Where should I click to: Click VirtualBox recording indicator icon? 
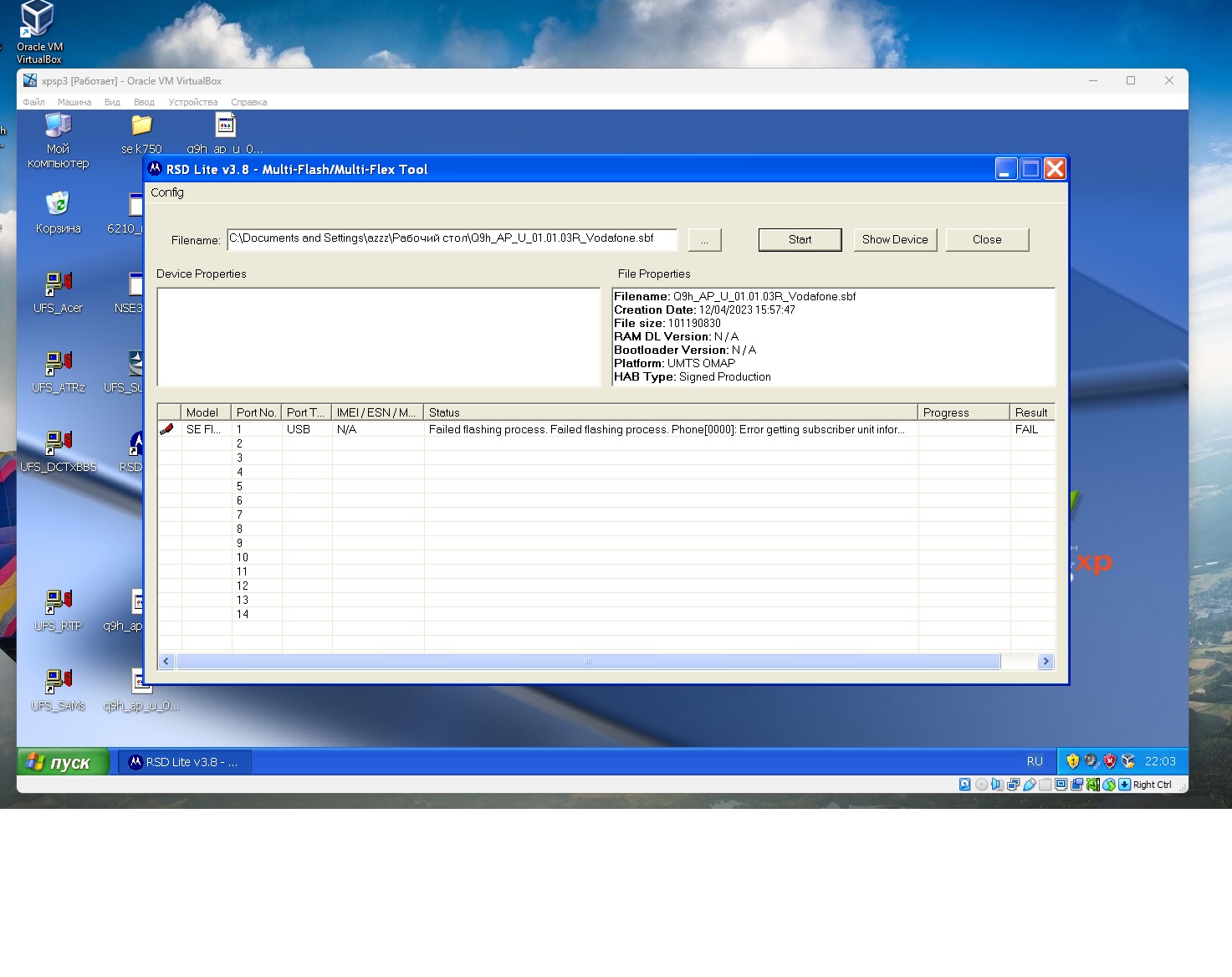(x=1076, y=785)
